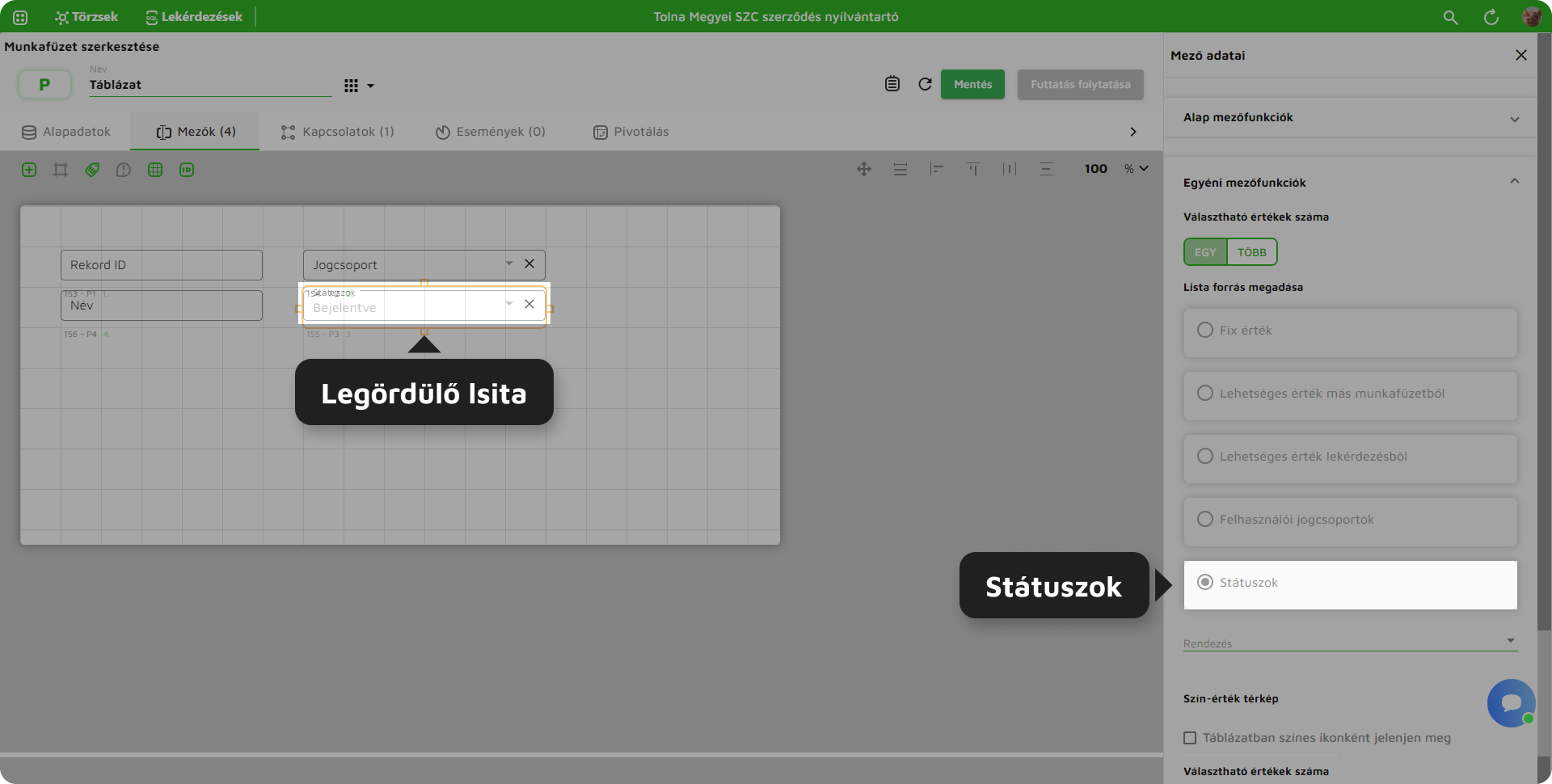Expand the Alap mezőfunkciók section
Image resolution: width=1552 pixels, height=784 pixels.
click(1351, 118)
